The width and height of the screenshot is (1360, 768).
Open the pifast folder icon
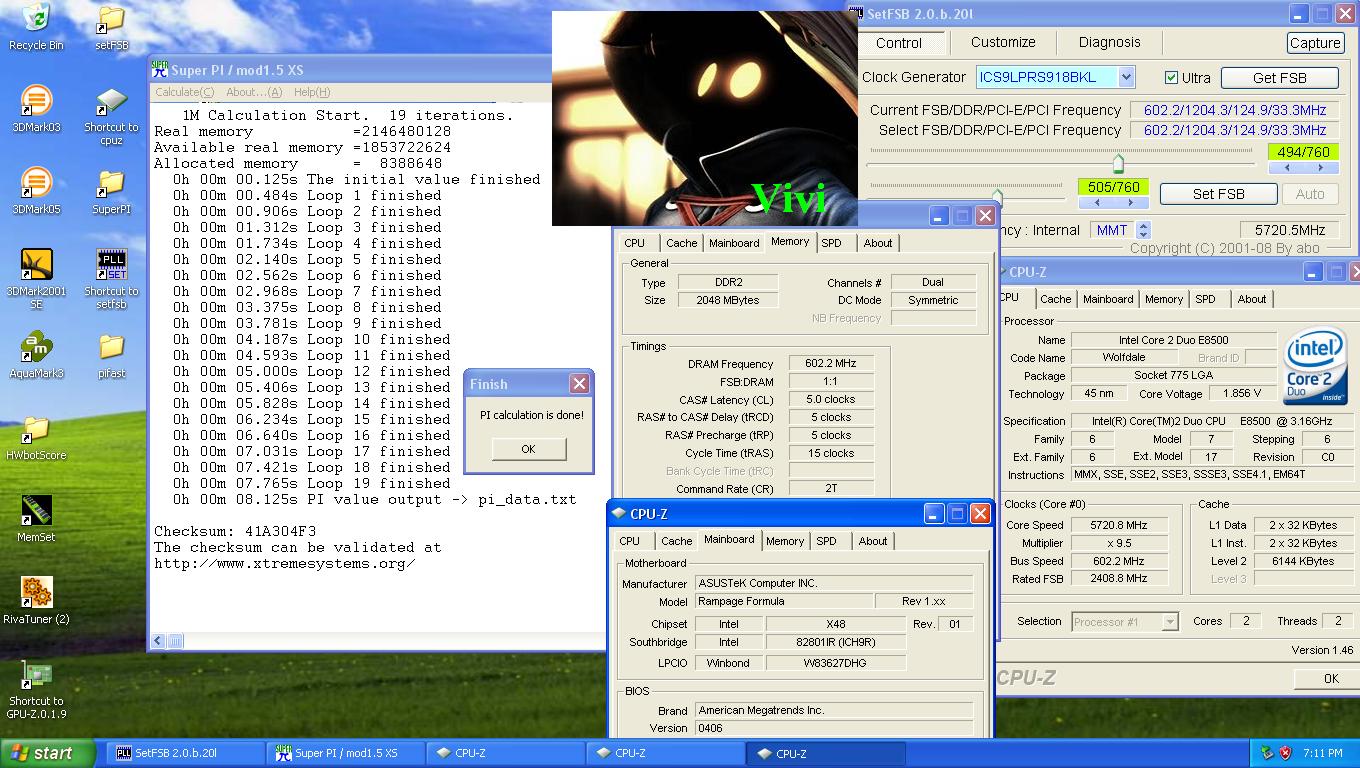coord(111,347)
